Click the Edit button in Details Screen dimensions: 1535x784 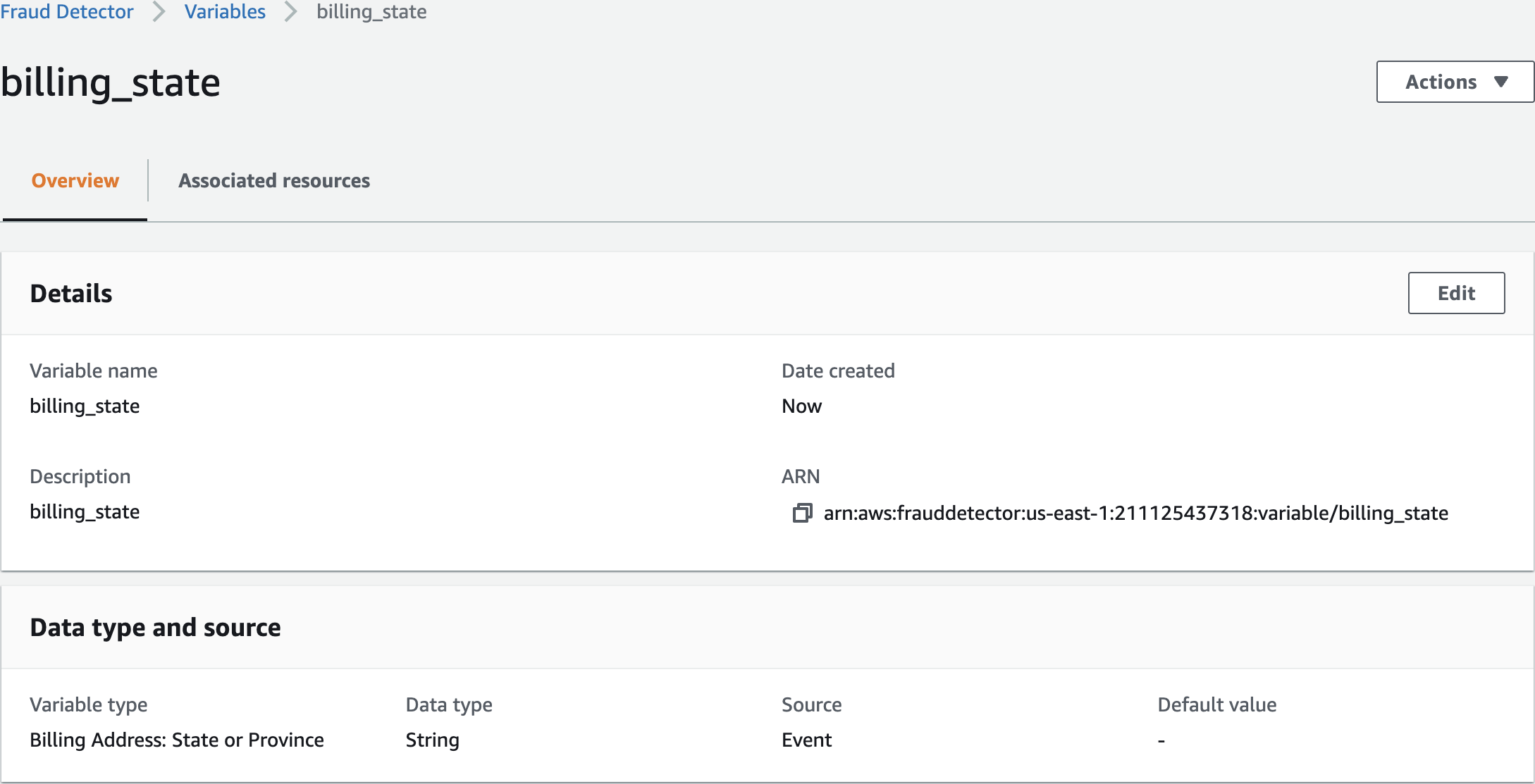(1456, 293)
